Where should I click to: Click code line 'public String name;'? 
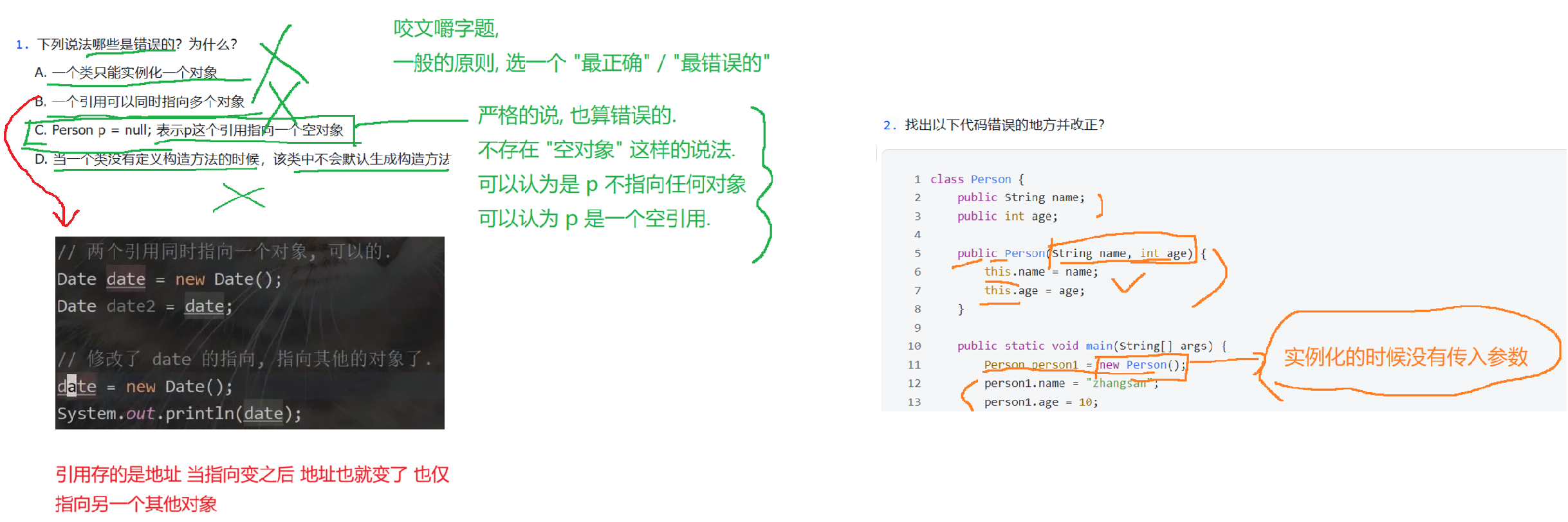coord(1020,197)
